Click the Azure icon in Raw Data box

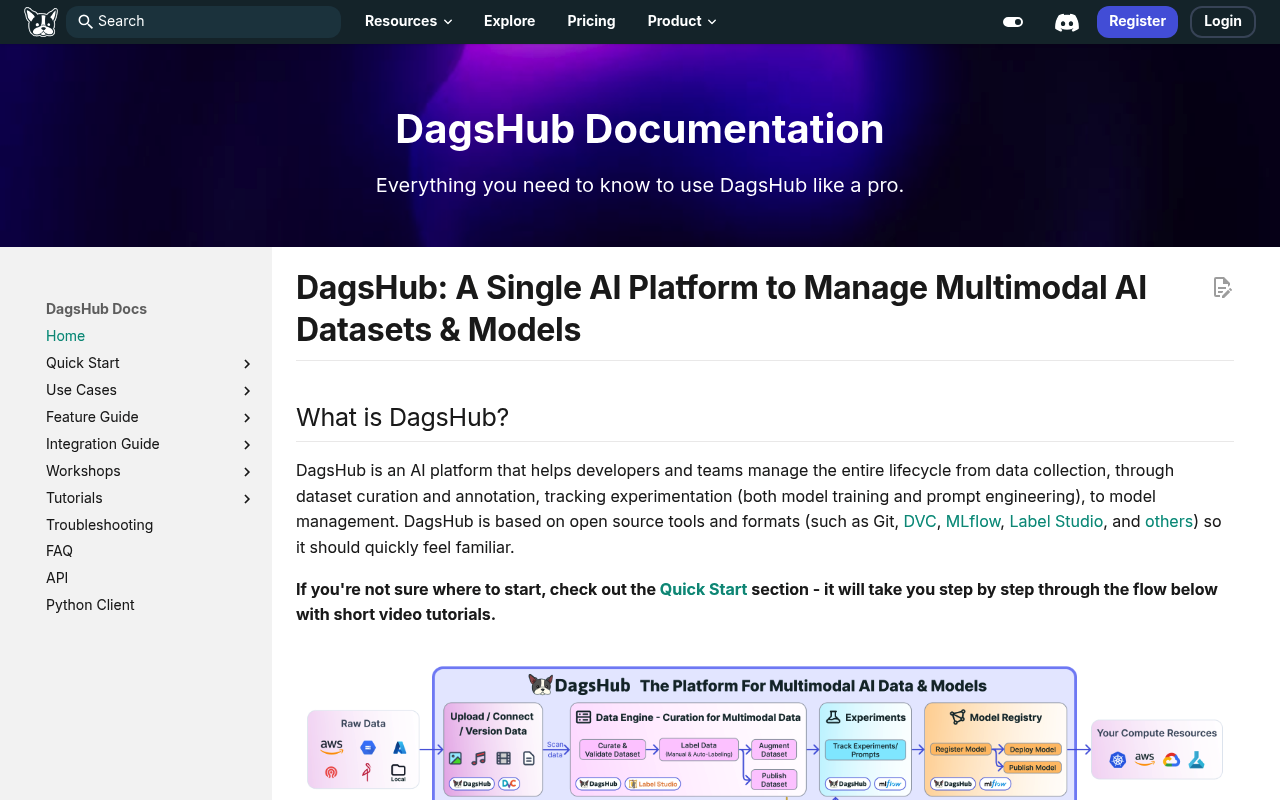click(x=400, y=747)
